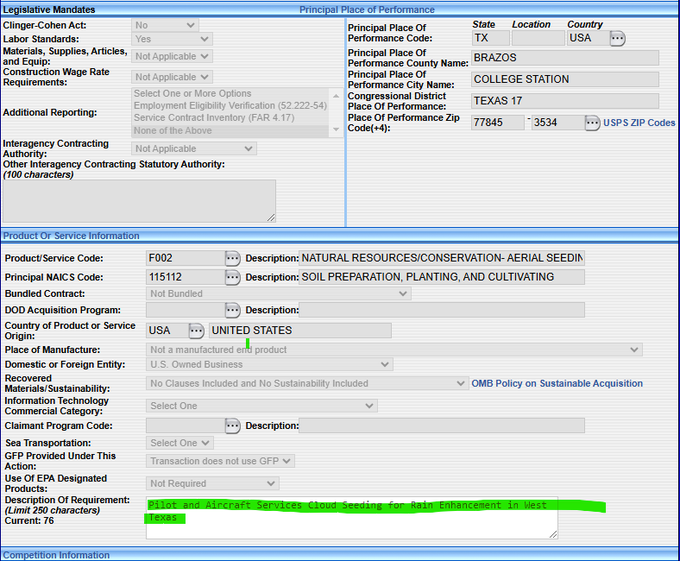Open the Place of Manufacture dropdown

[394, 350]
